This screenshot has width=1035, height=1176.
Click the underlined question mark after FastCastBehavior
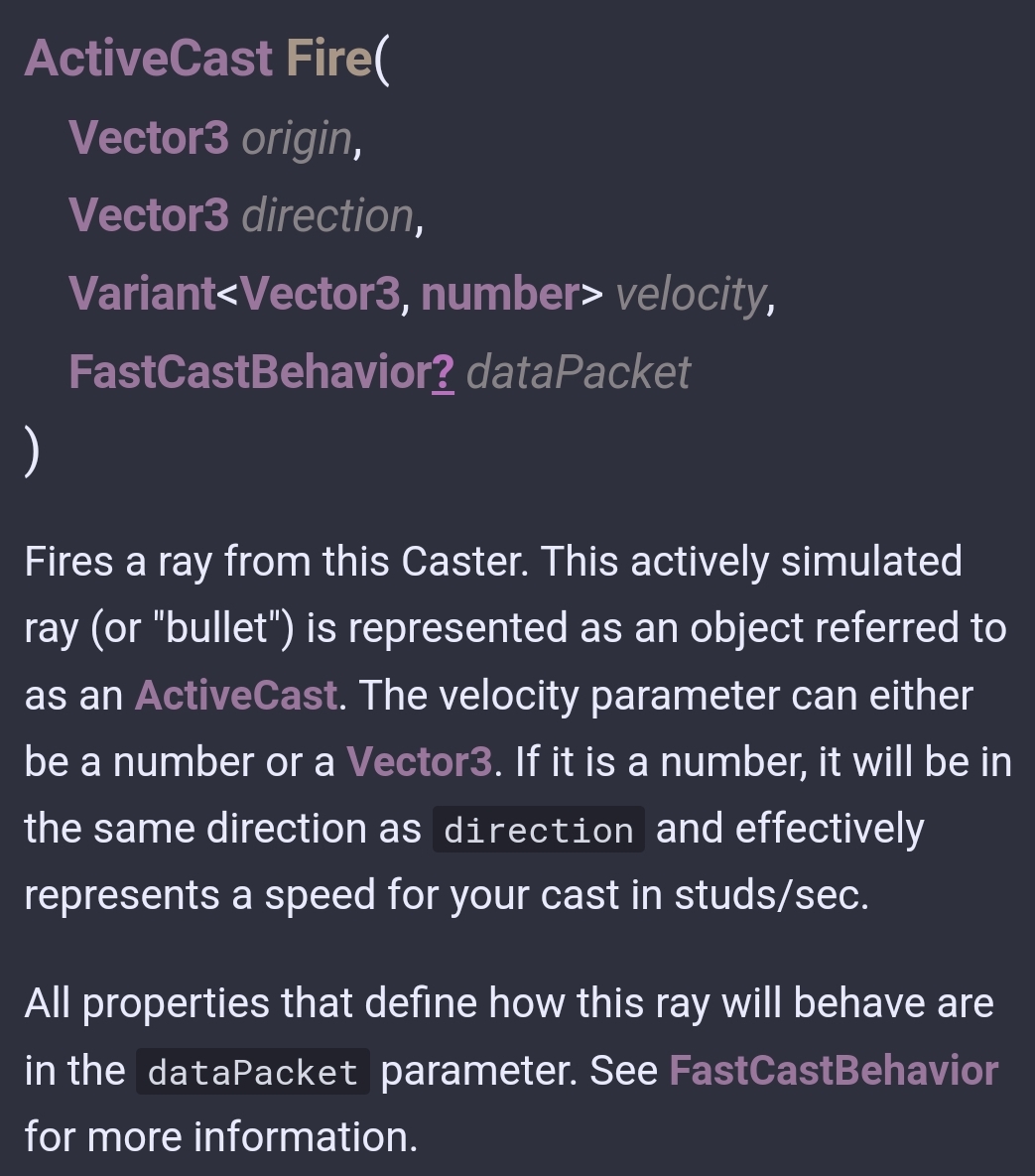pos(444,372)
